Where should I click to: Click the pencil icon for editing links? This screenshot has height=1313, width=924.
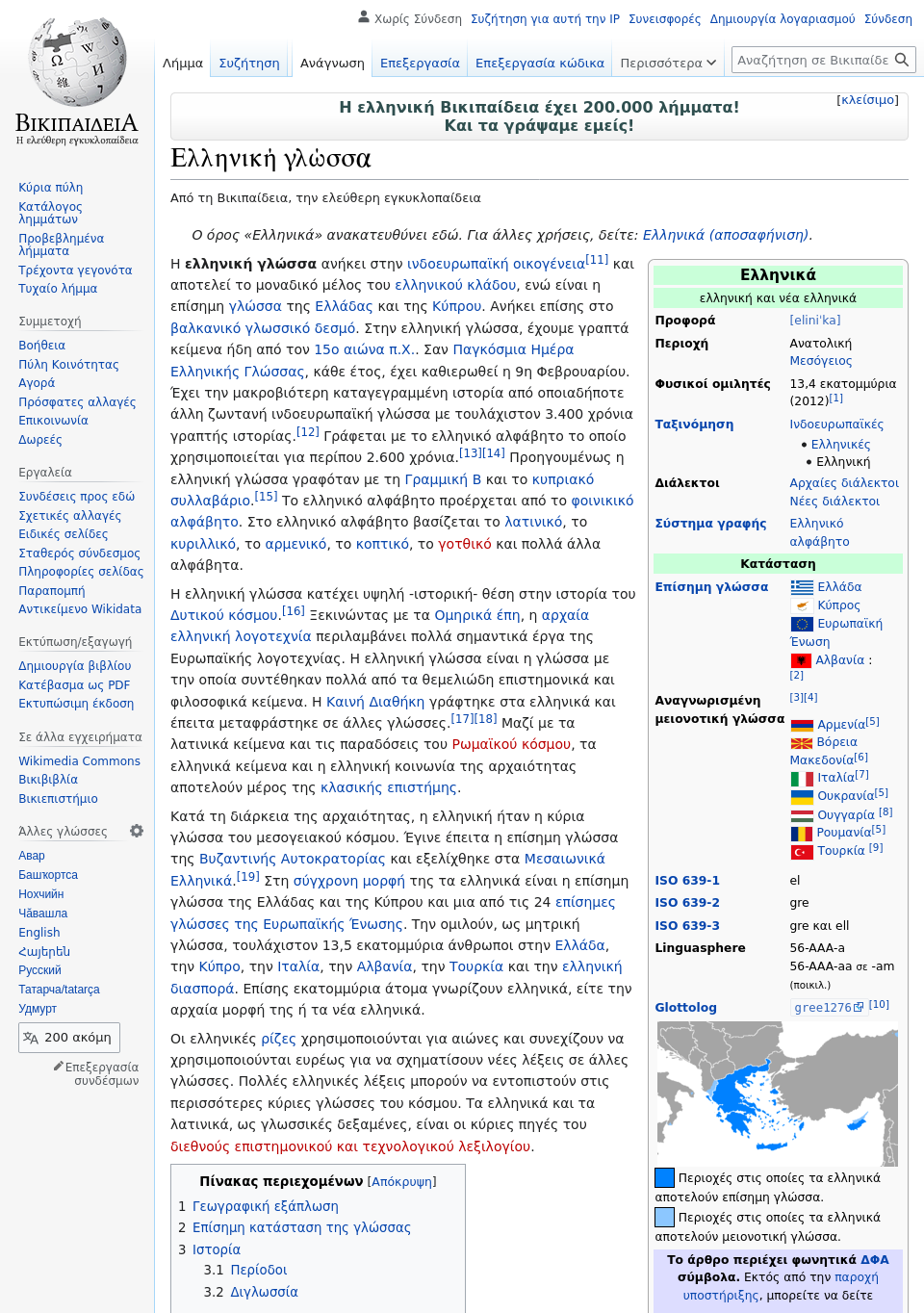tap(58, 1067)
